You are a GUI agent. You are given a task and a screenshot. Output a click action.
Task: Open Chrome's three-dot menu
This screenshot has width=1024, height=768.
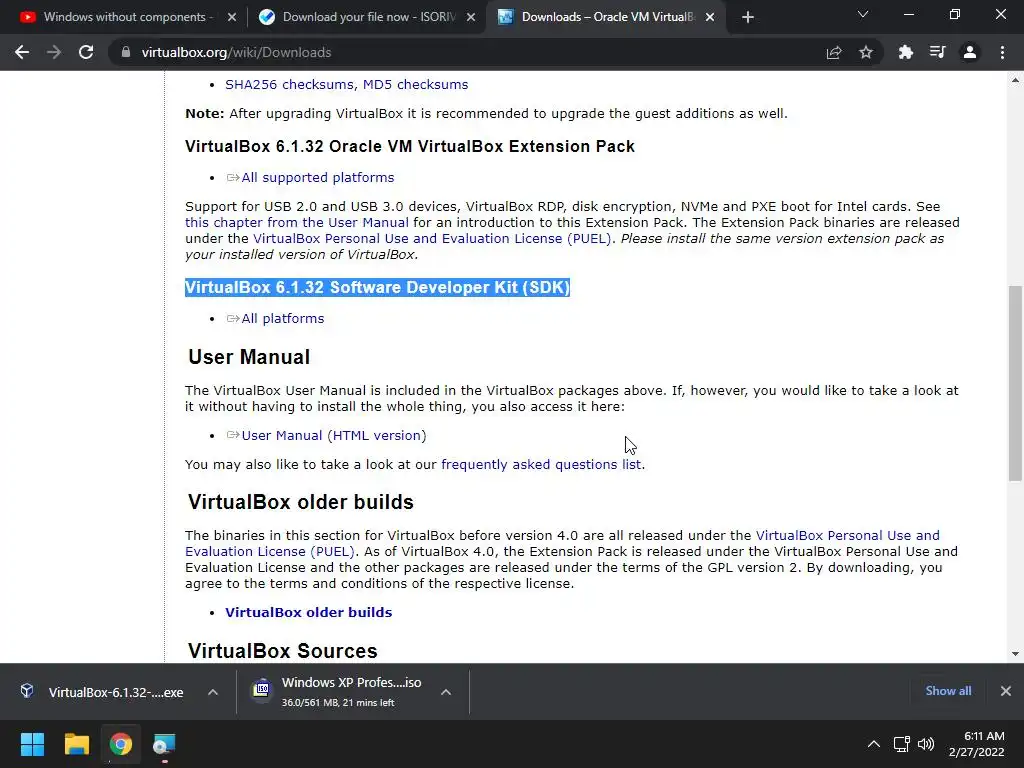(1002, 52)
